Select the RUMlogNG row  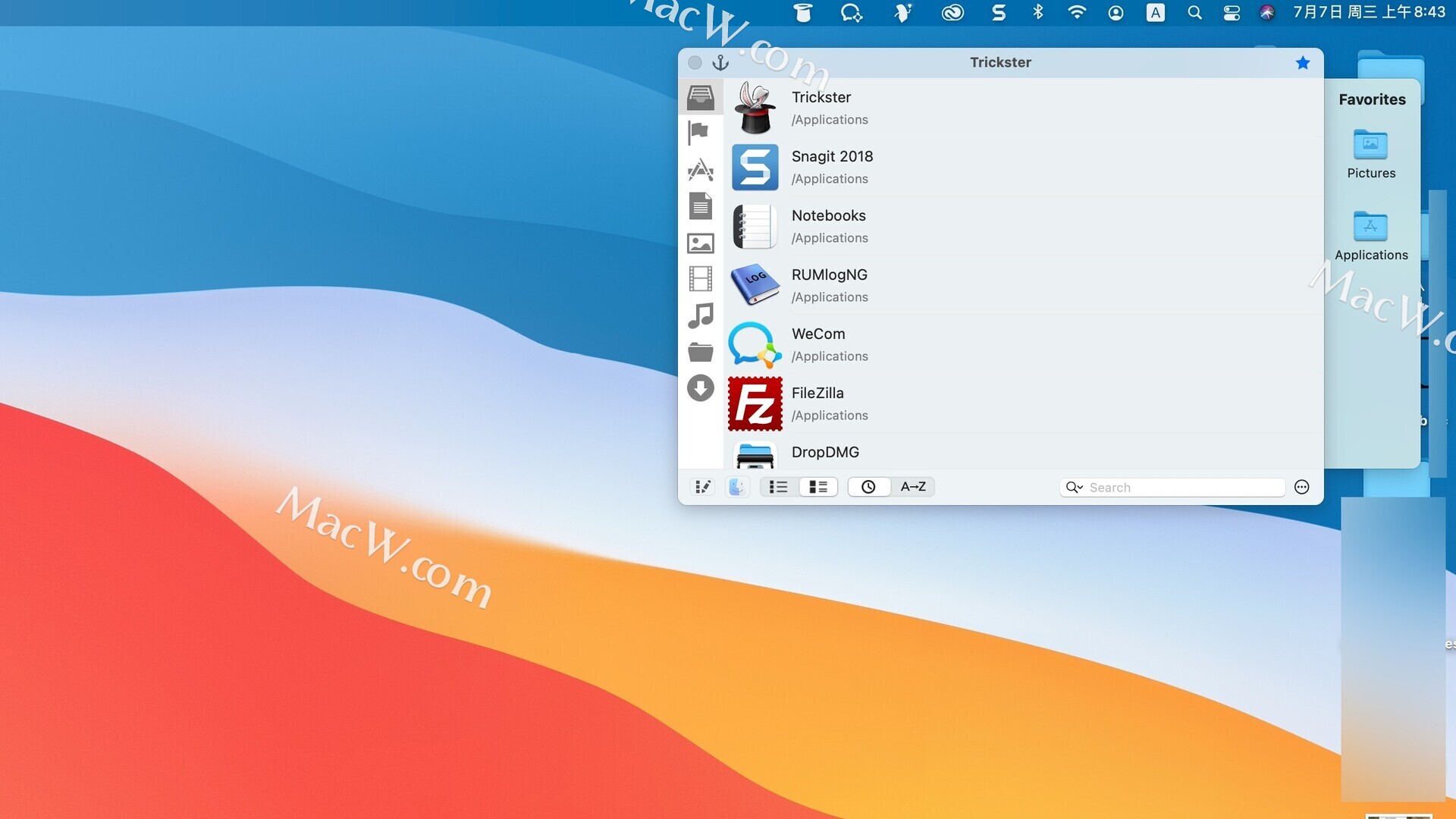pyautogui.click(x=1024, y=285)
